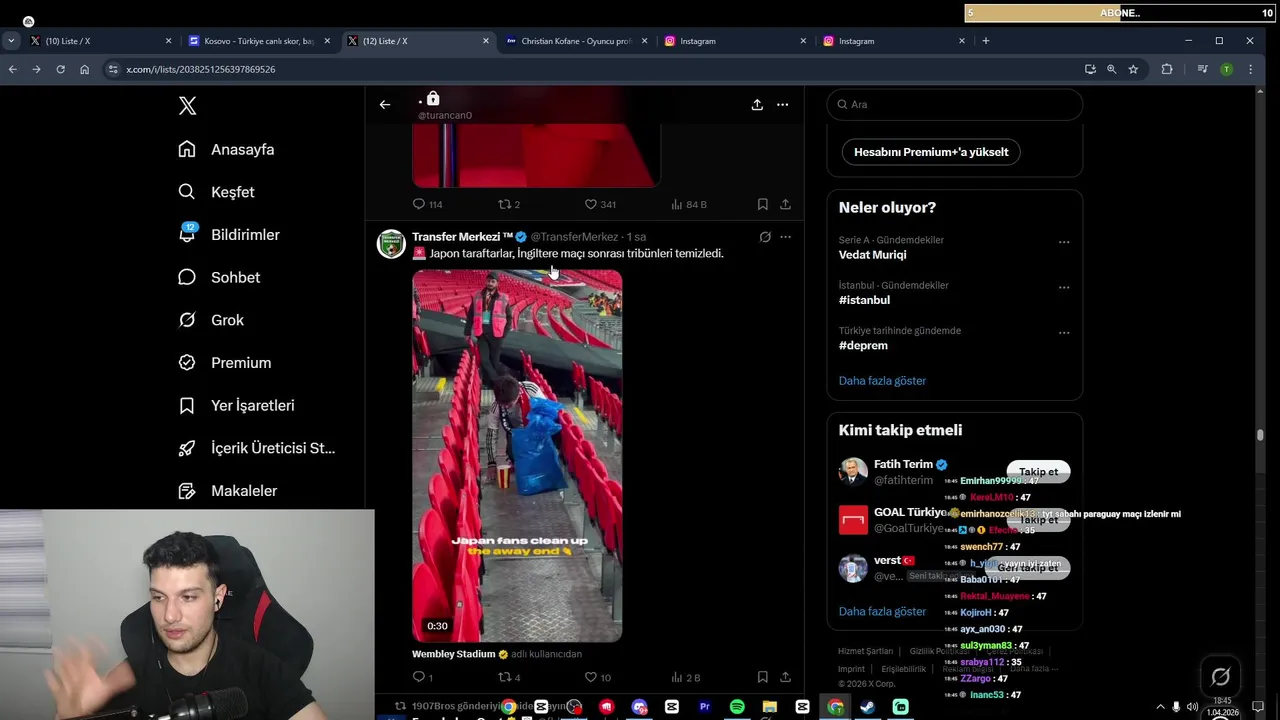The image size is (1280, 720).
Task: Open Transfer Merkezi profile name
Action: (462, 237)
